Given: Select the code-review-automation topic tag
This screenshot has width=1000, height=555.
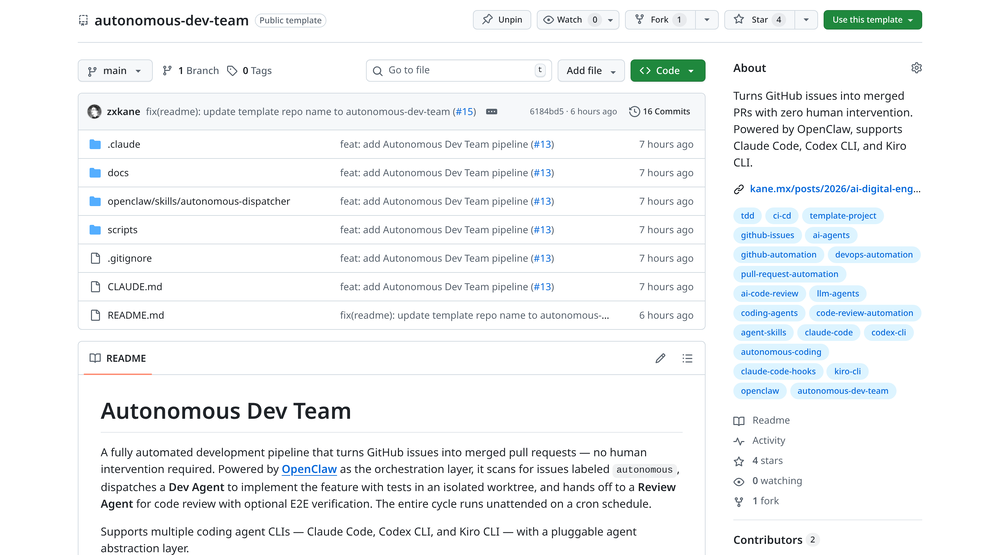Looking at the screenshot, I should coord(865,313).
